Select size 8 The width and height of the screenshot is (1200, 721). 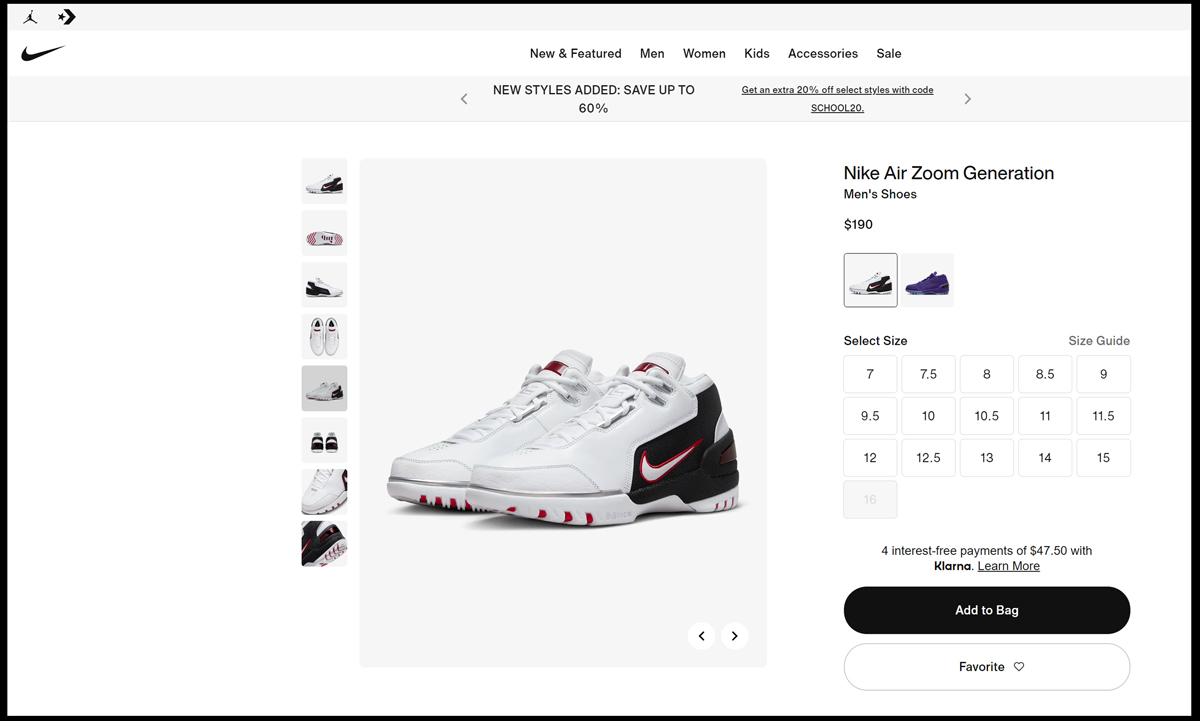pyautogui.click(x=987, y=374)
